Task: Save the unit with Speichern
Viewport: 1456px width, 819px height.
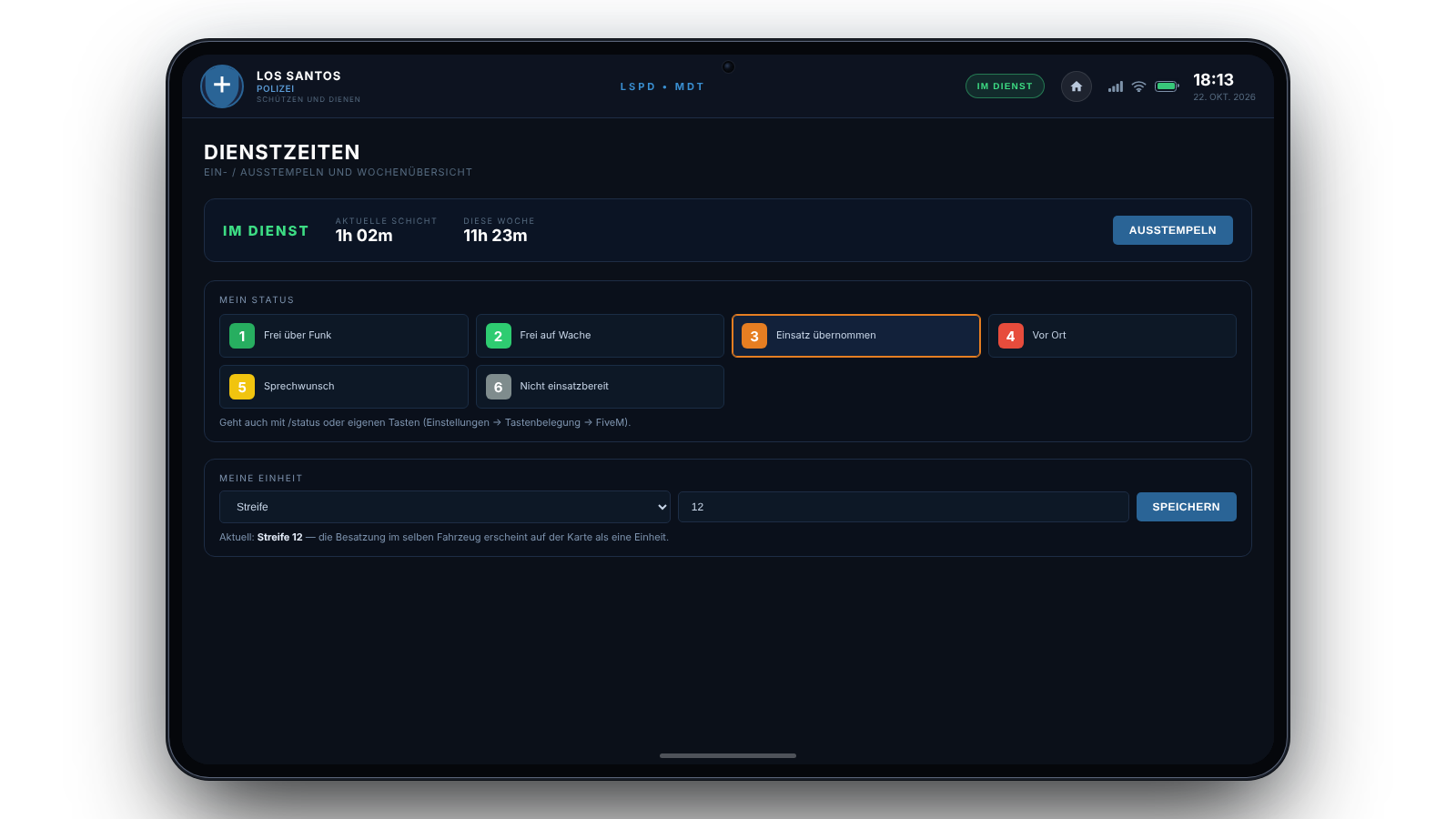Action: 1187,507
